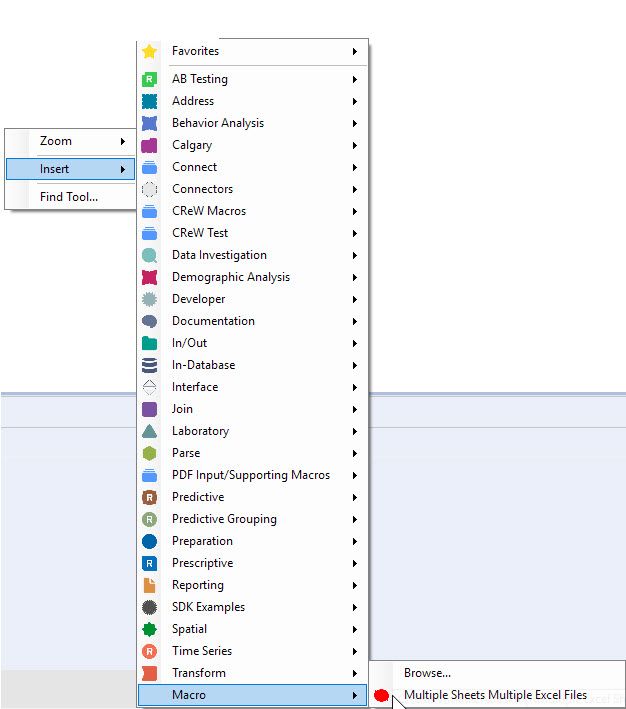
Task: Click the In-Database stack icon
Action: coord(149,365)
